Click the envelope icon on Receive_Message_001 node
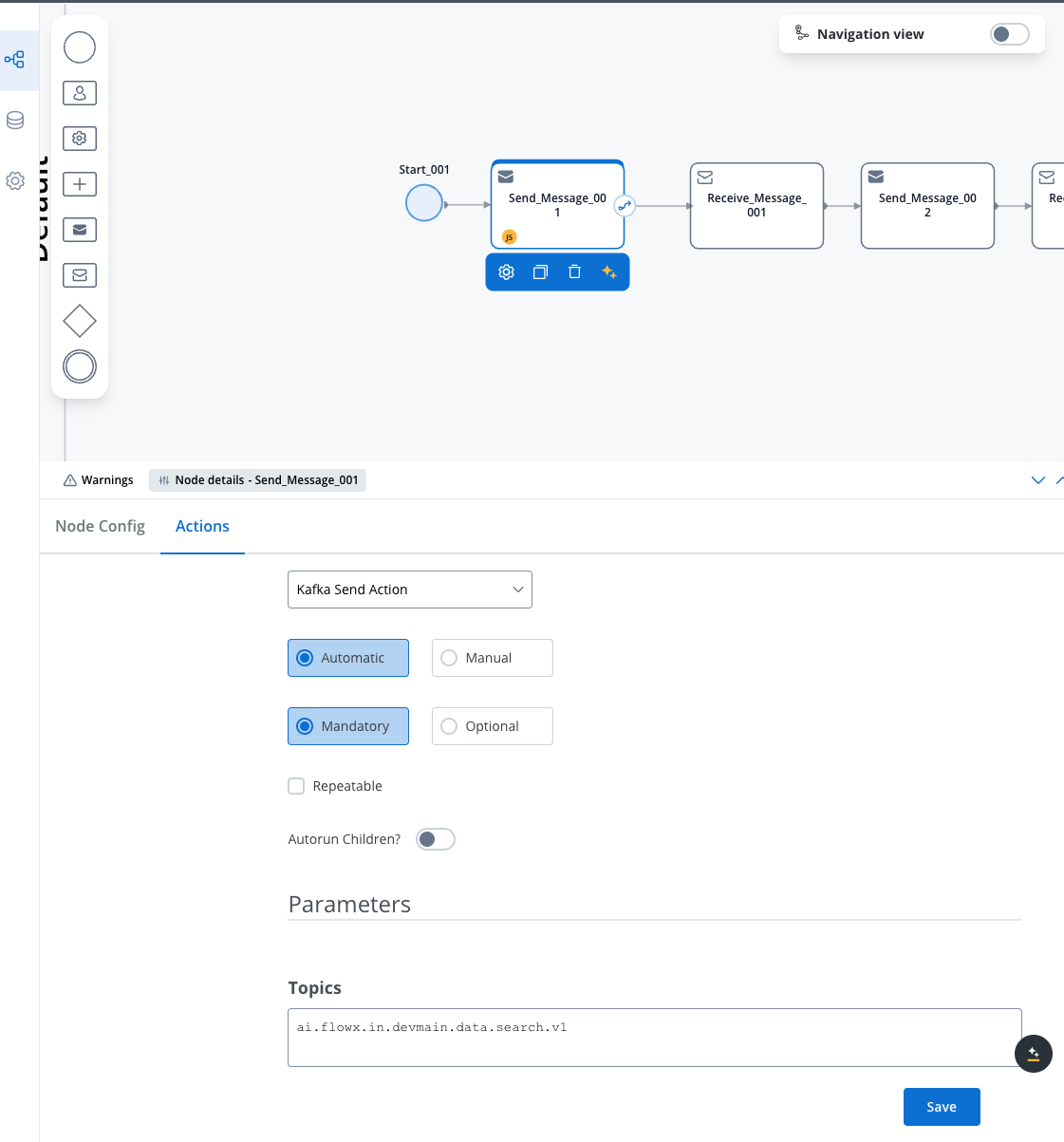This screenshot has height=1142, width=1064. [705, 178]
